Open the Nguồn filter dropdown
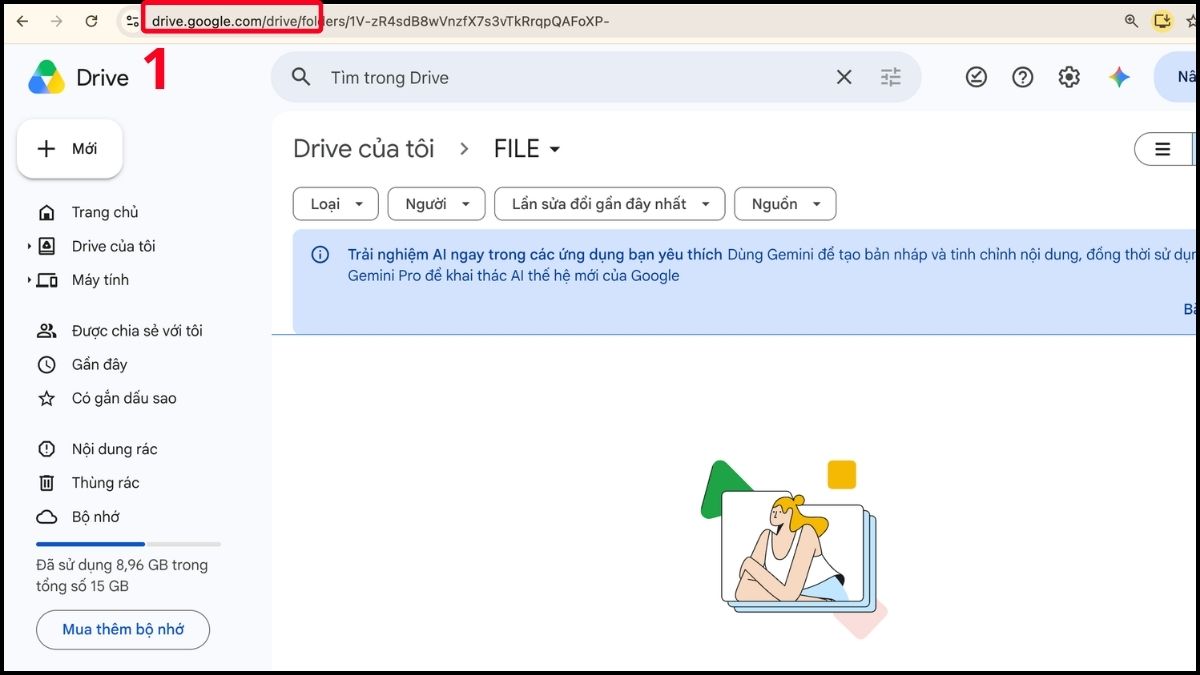The height and width of the screenshot is (675, 1200). click(x=785, y=204)
